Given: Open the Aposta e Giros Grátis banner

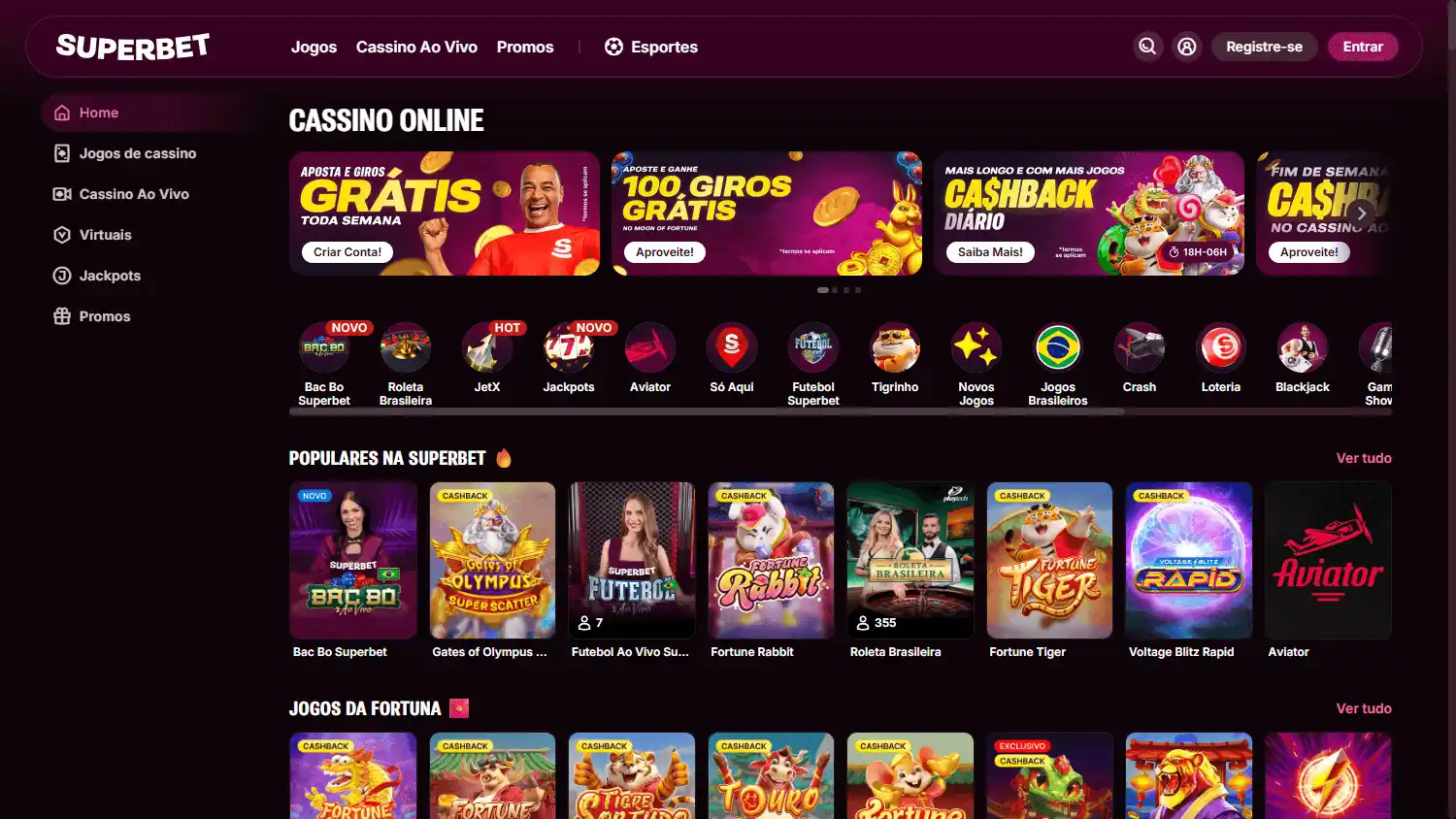Looking at the screenshot, I should click(445, 213).
